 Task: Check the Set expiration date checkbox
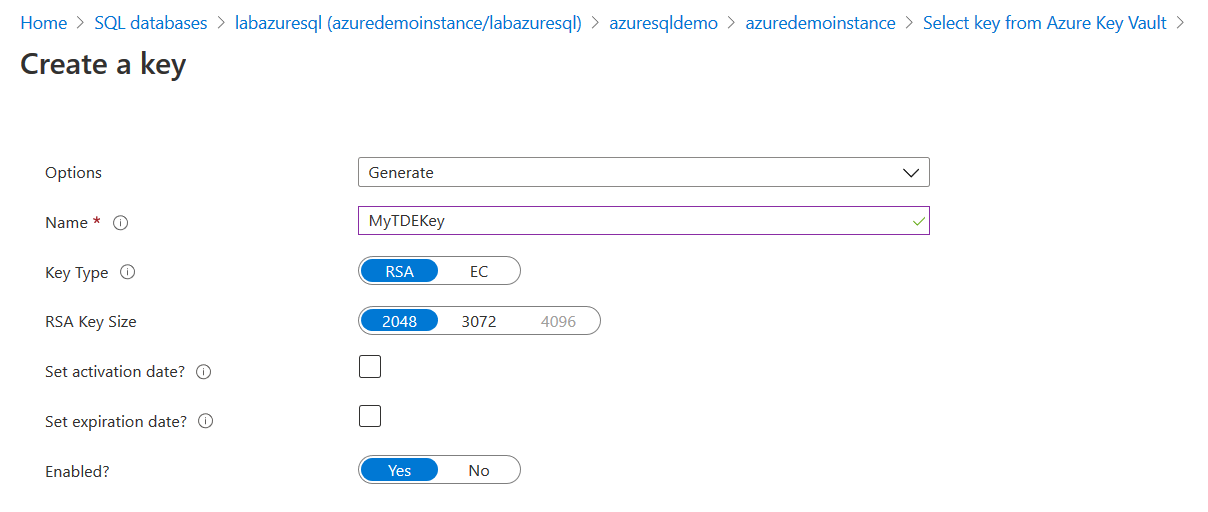(x=370, y=416)
